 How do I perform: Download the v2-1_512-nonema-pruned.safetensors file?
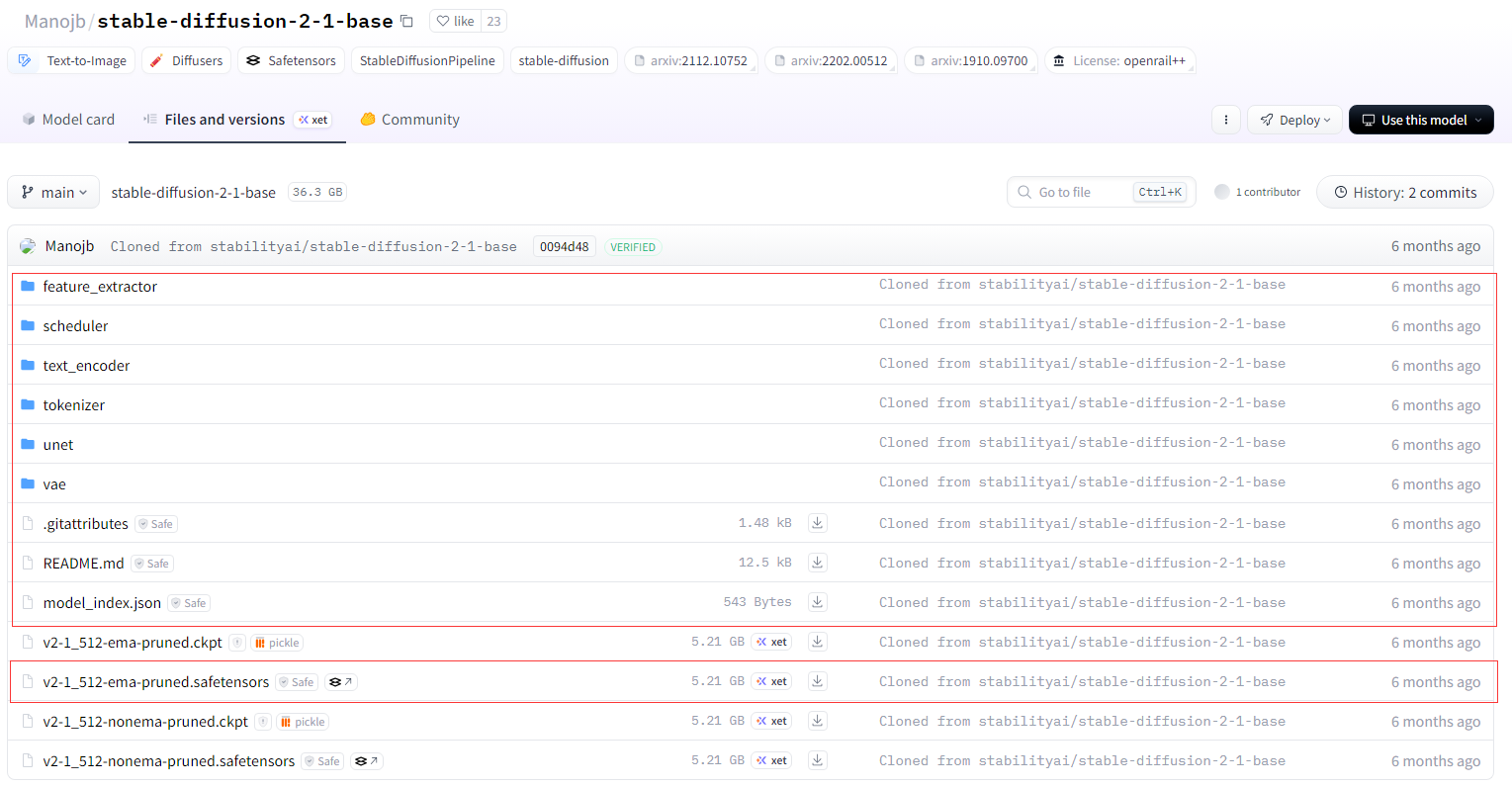click(x=818, y=760)
